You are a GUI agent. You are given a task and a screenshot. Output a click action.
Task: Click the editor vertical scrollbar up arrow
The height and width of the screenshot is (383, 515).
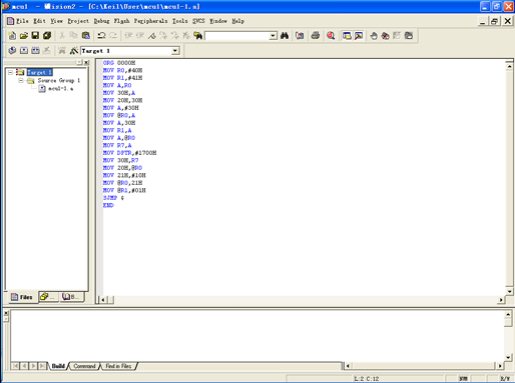point(509,66)
